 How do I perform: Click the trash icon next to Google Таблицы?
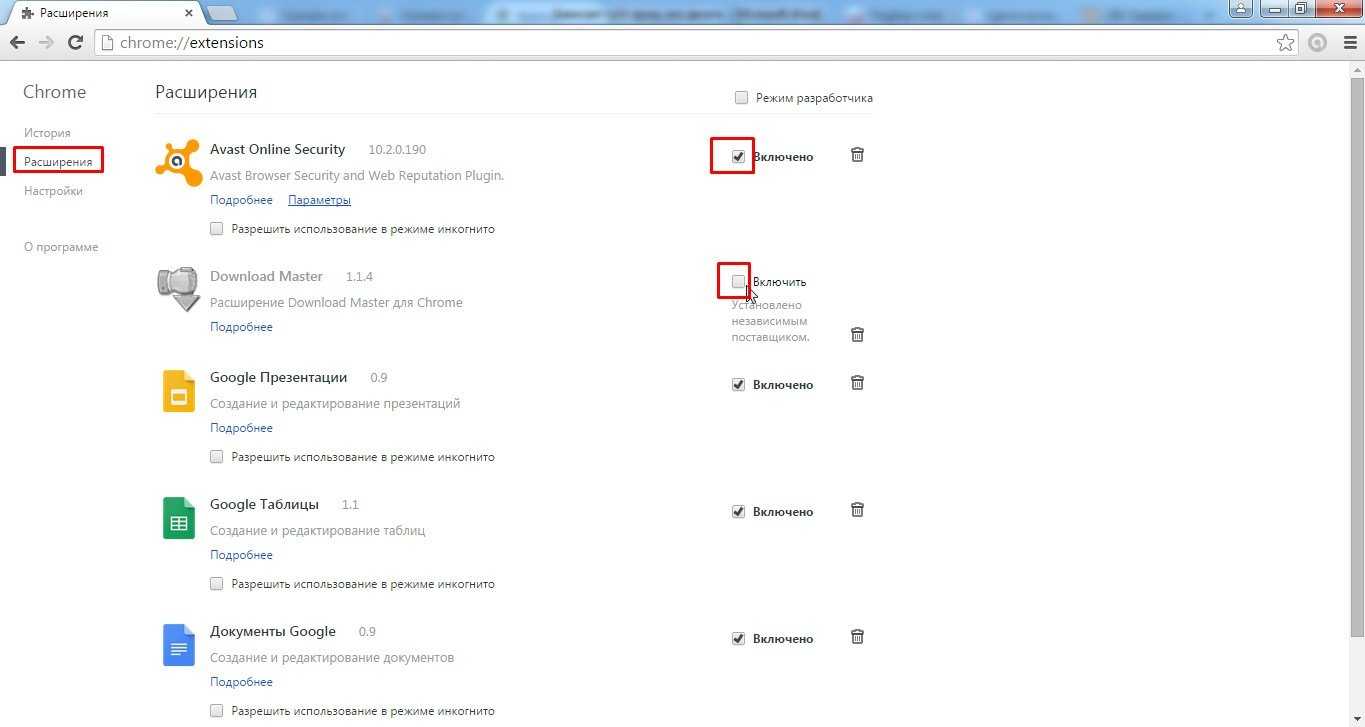point(857,510)
